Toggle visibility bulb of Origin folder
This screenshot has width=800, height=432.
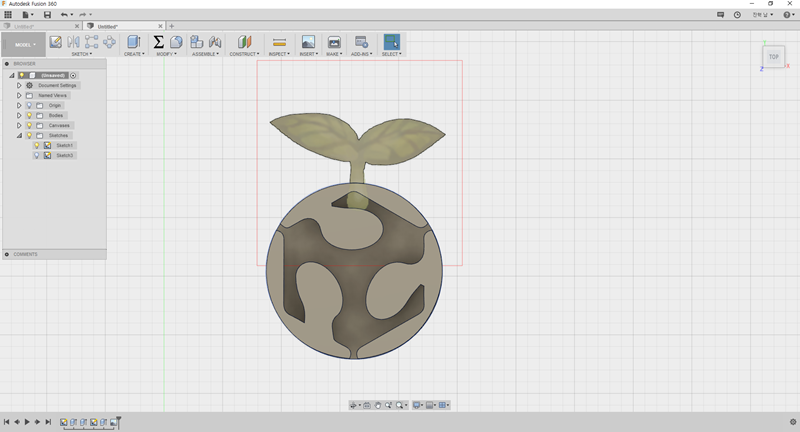coord(29,106)
